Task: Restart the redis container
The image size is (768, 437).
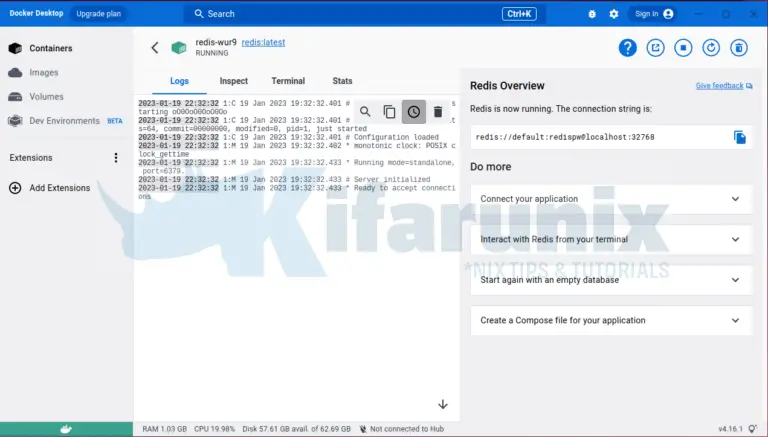Action: (711, 48)
